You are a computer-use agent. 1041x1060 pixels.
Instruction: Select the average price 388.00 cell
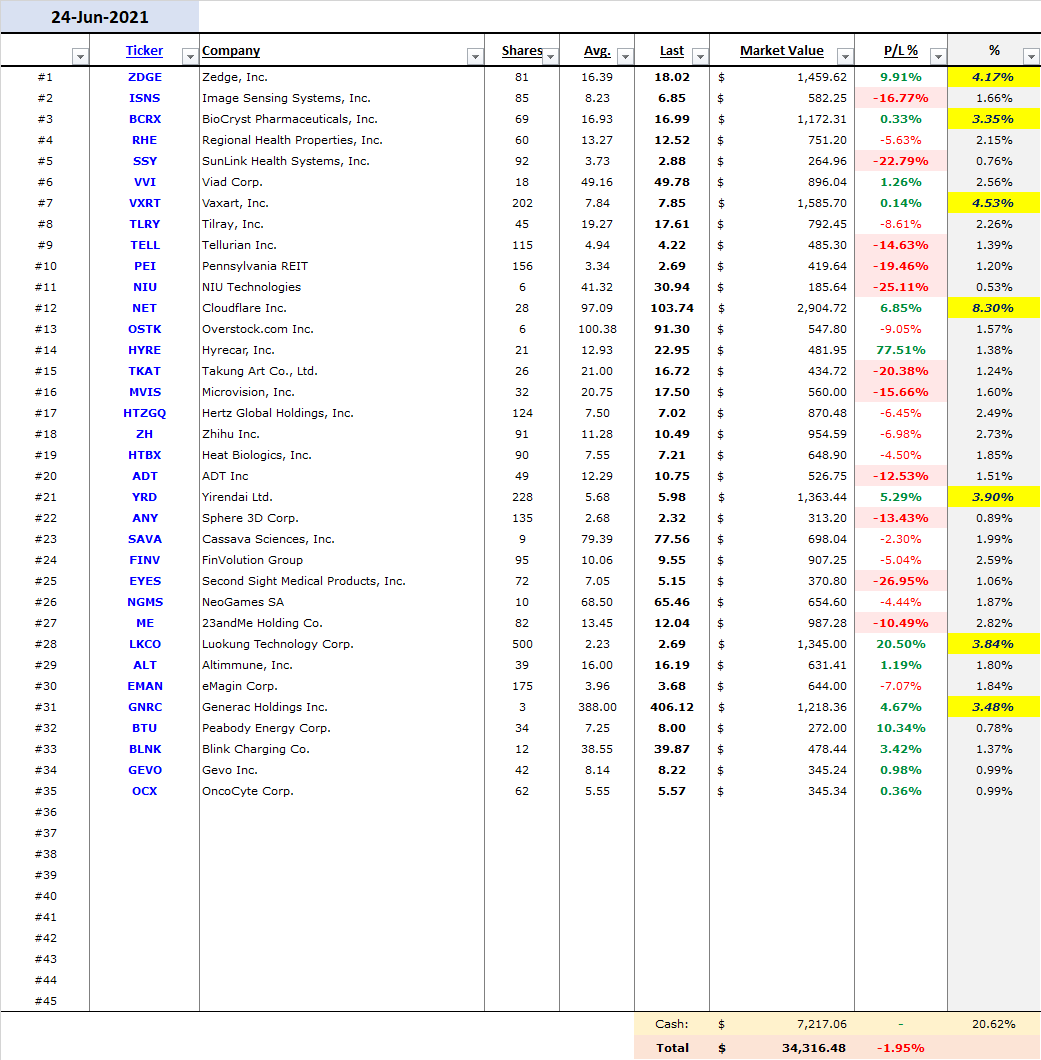coord(597,707)
